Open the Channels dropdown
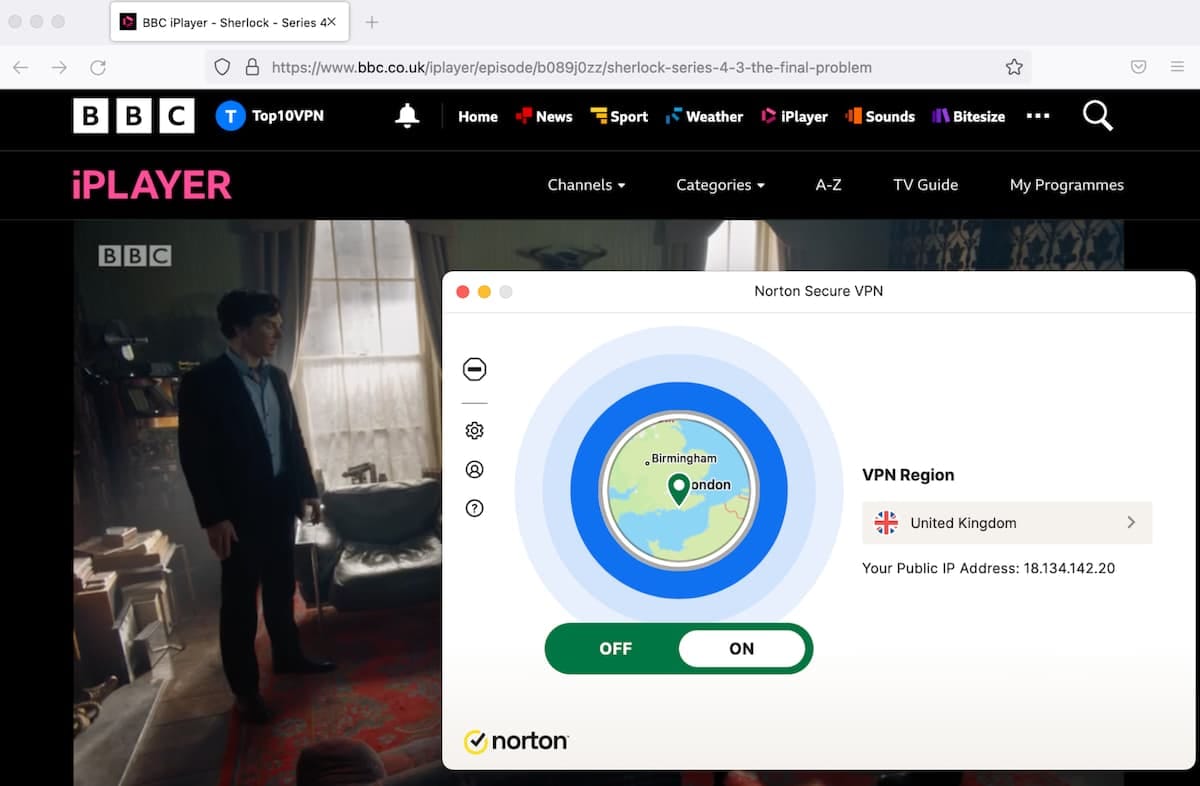 click(586, 185)
